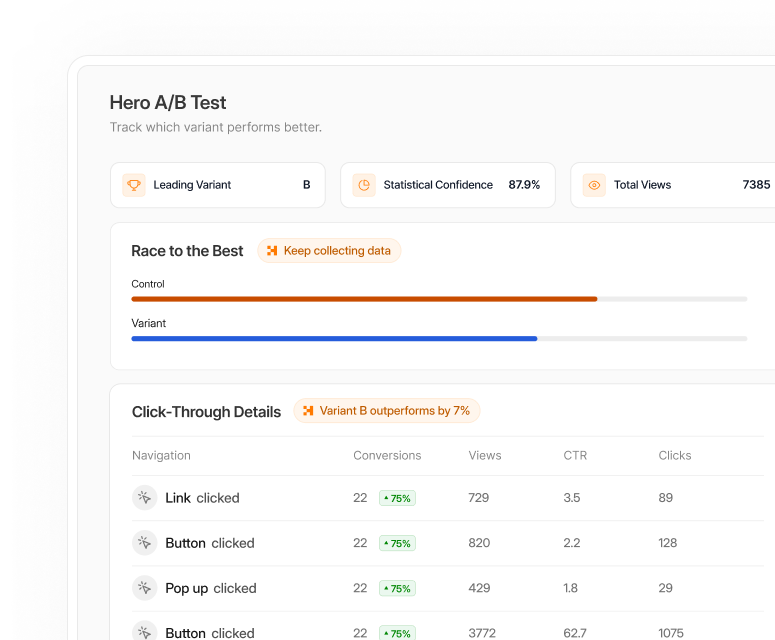Click the orange Control progress bar

[x=364, y=299]
